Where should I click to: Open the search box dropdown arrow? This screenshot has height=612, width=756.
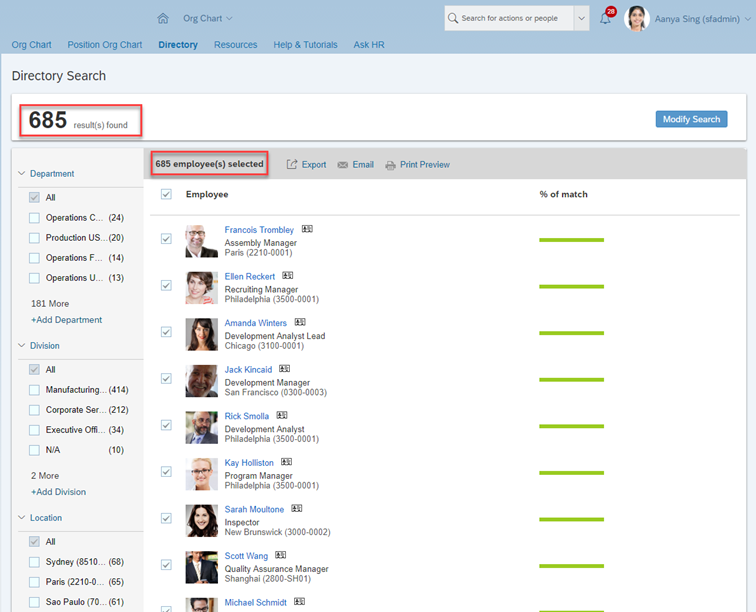[x=581, y=18]
